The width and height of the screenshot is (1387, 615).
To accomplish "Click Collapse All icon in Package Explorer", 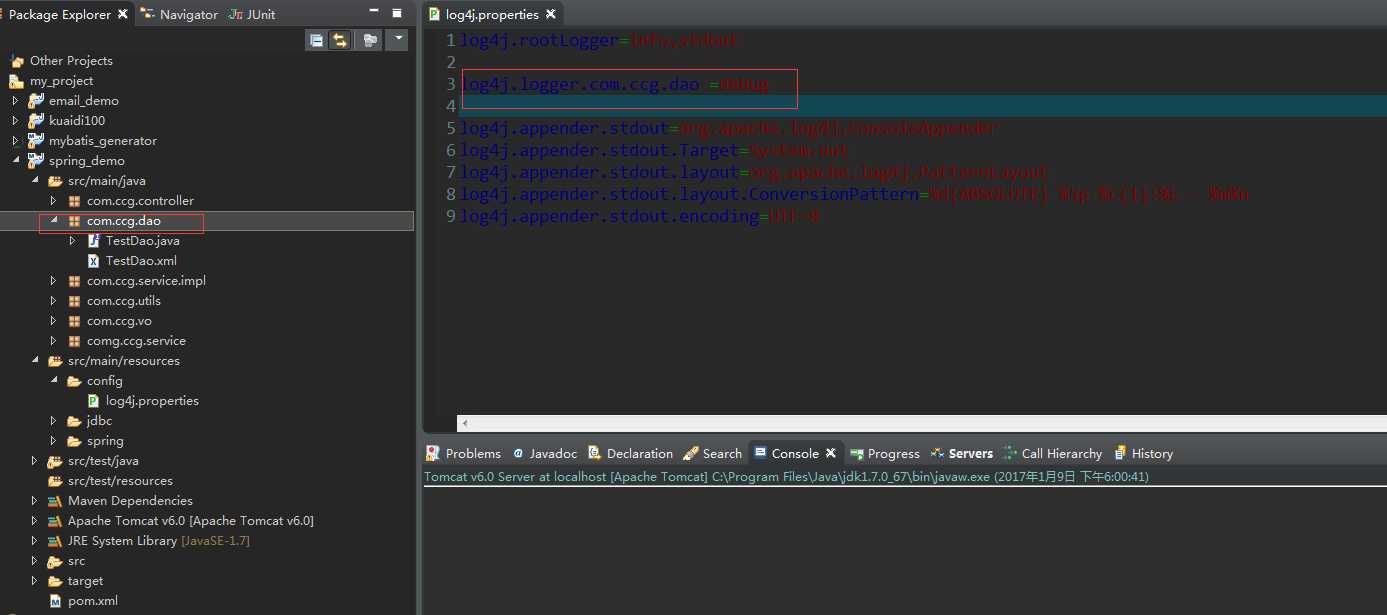I will pos(317,40).
